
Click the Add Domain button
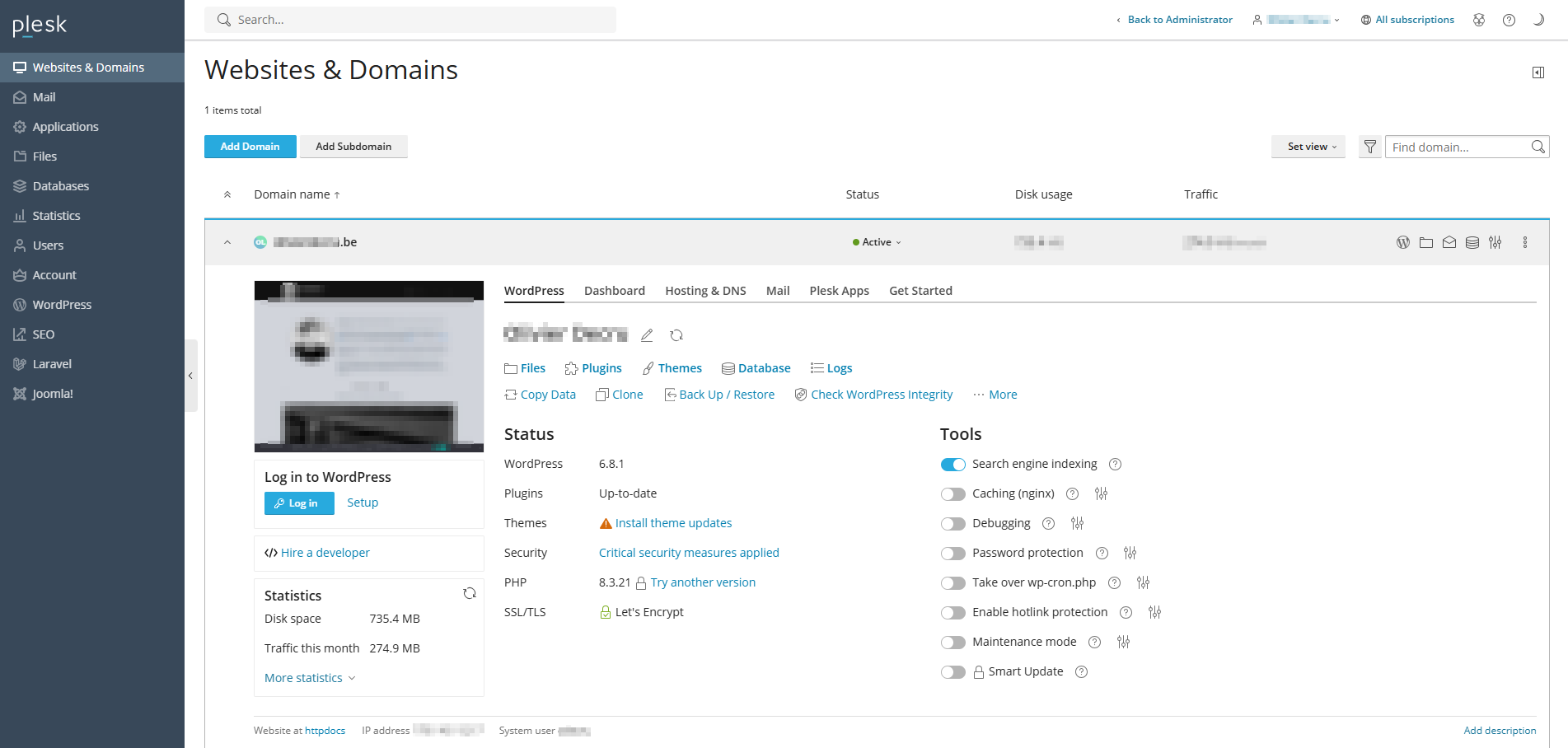point(250,147)
